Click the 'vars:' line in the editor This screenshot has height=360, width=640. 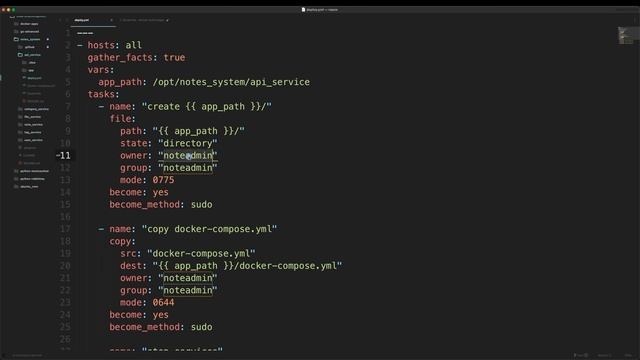click(x=101, y=70)
